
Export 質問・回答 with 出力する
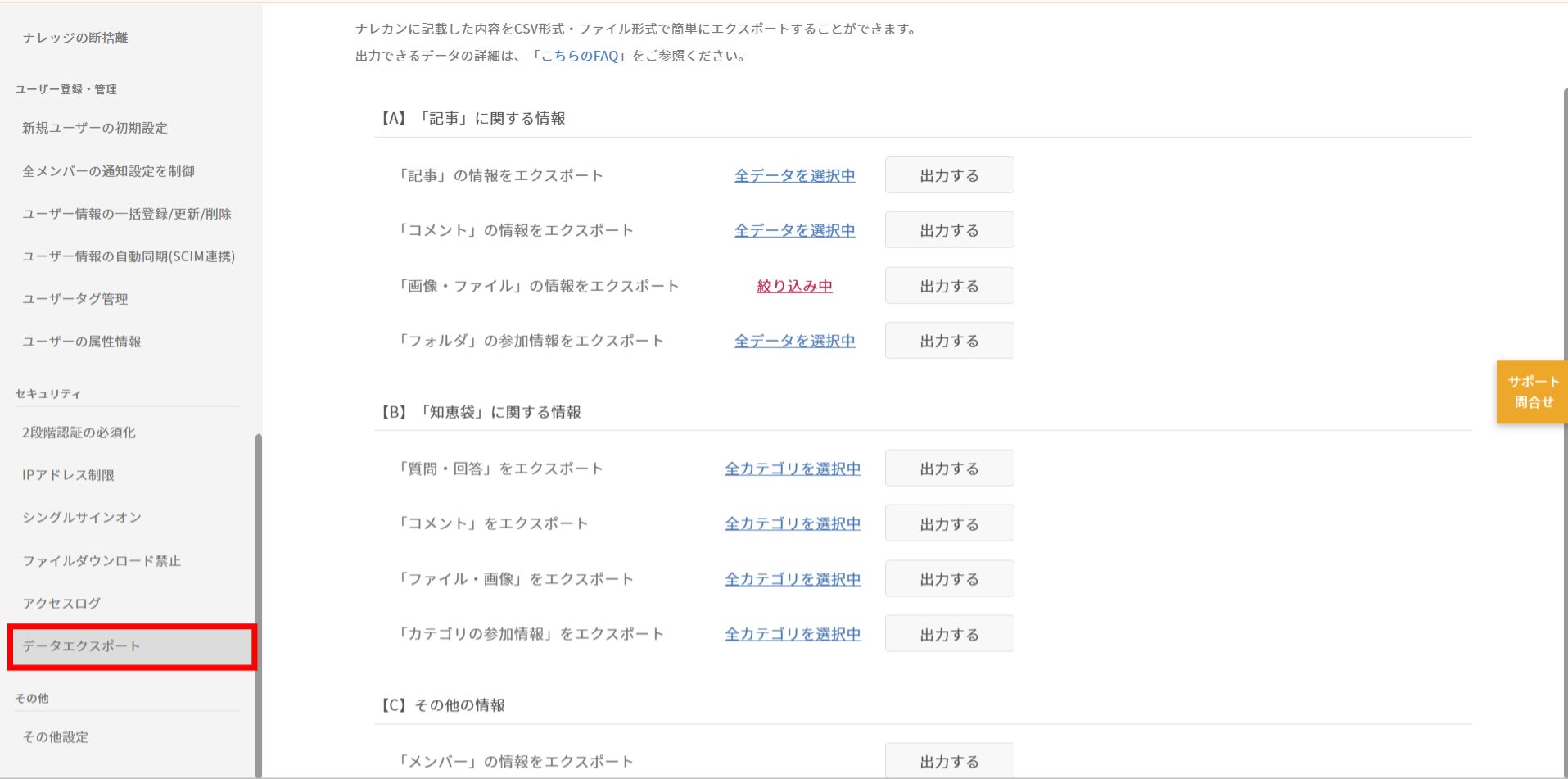pos(949,469)
